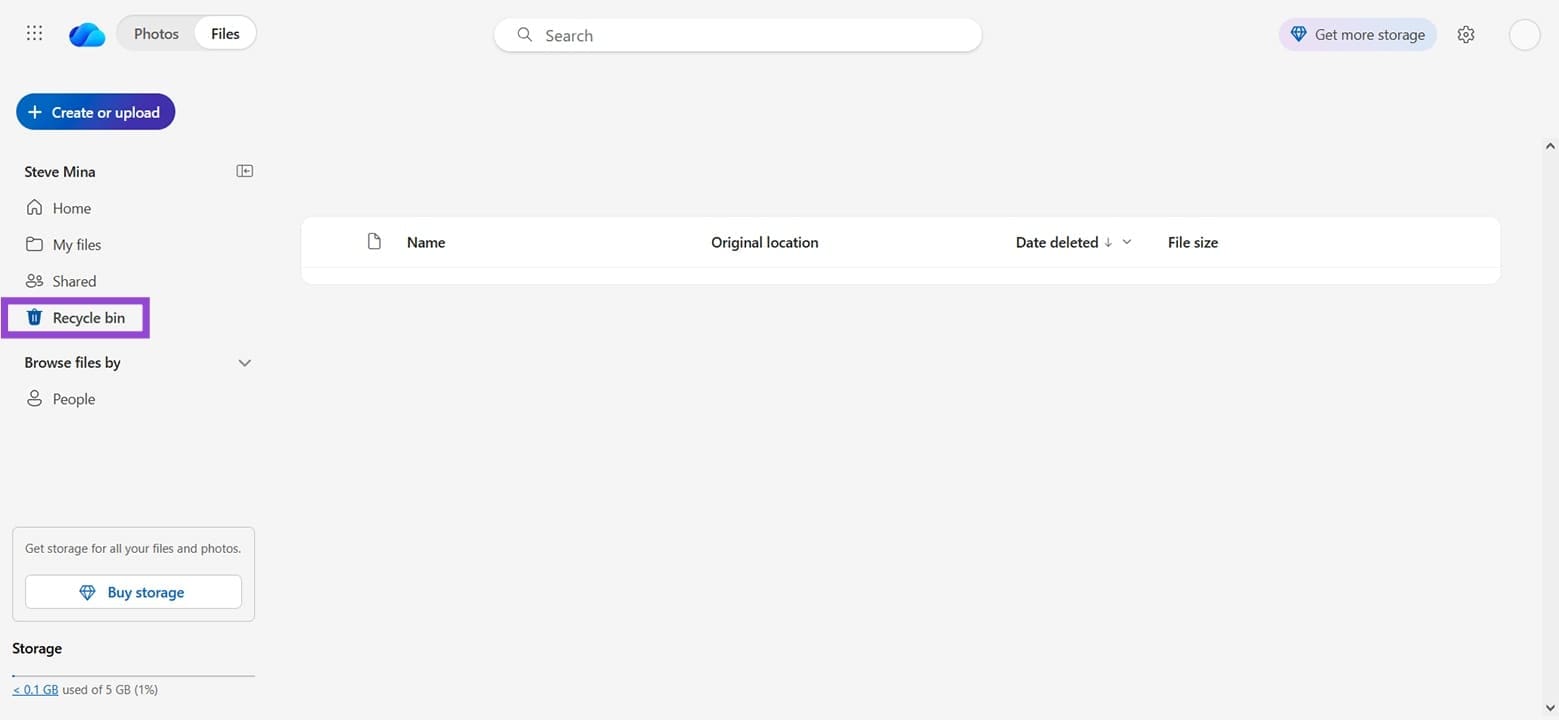
Task: Sort by the Name column header
Action: (425, 242)
